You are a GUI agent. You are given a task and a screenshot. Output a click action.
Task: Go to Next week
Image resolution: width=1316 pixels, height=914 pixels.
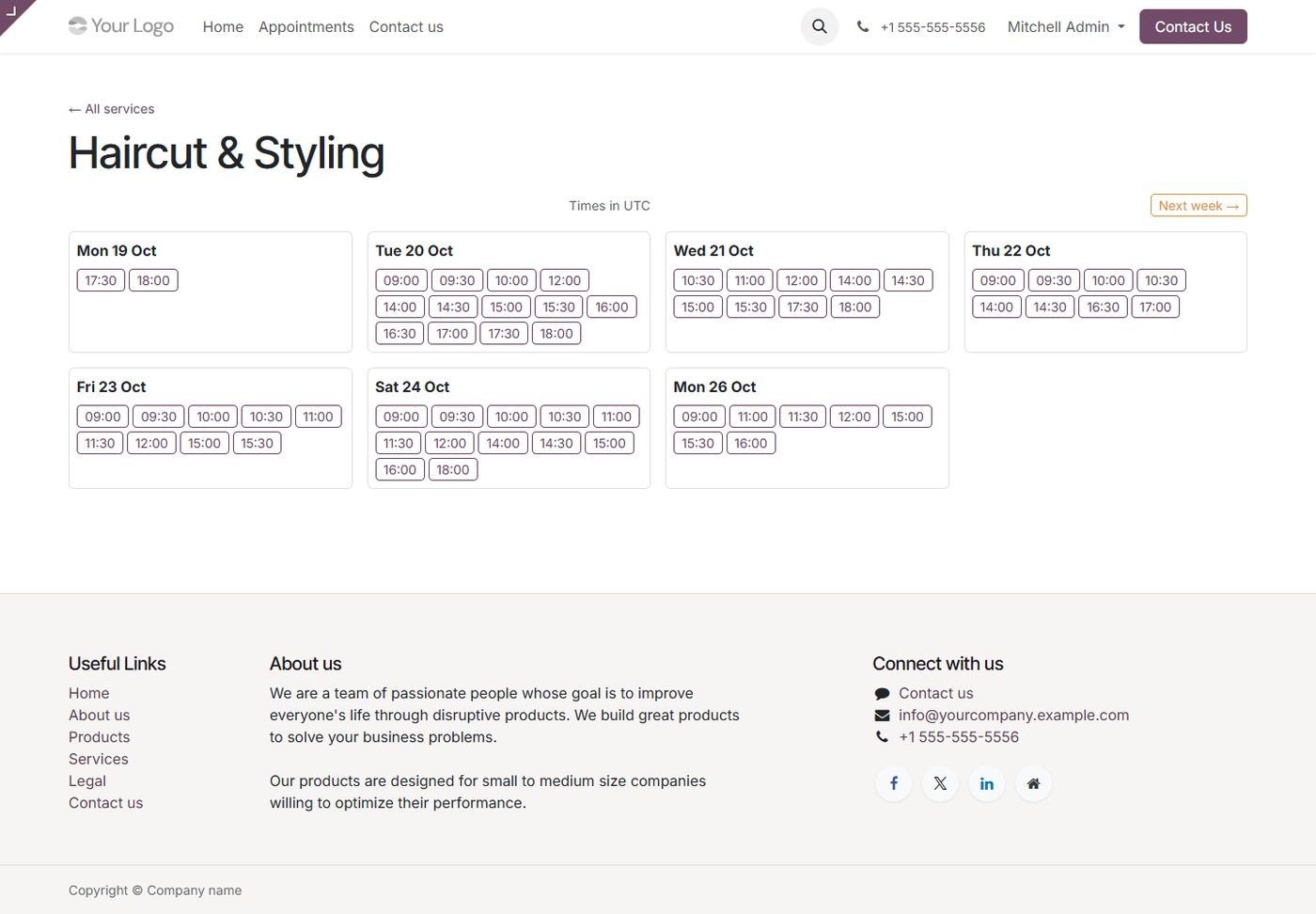[x=1198, y=205]
